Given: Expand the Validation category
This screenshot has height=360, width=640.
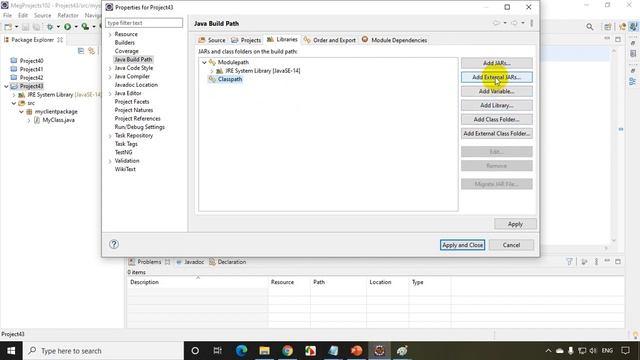Looking at the screenshot, I should pos(110,161).
